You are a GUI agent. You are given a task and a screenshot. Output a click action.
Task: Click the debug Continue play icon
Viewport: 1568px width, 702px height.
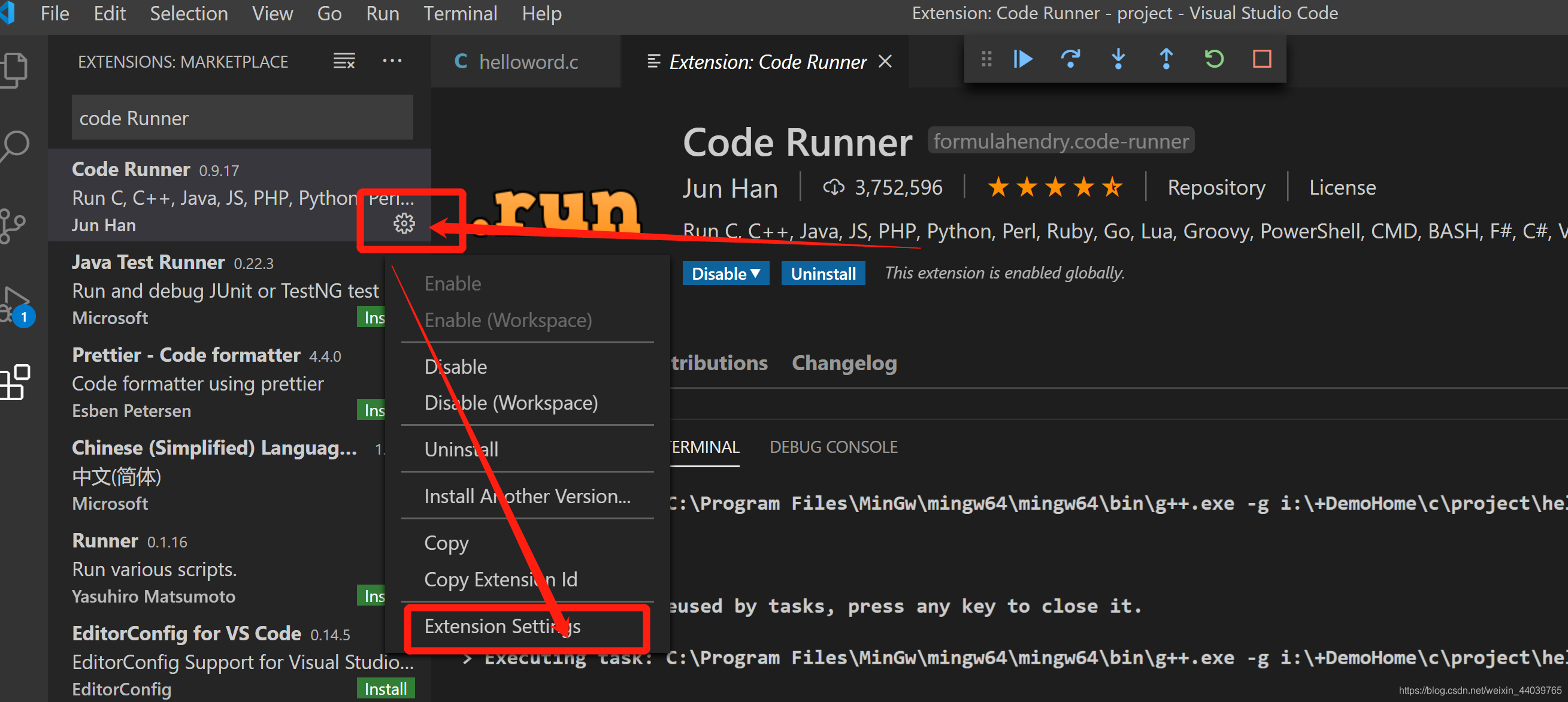click(1023, 59)
